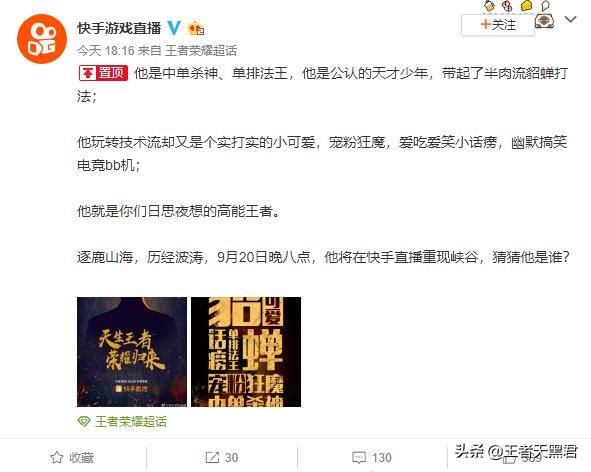Open the Kuaishou orange avatar profile picture
This screenshot has height=472, width=591.
pos(42,39)
